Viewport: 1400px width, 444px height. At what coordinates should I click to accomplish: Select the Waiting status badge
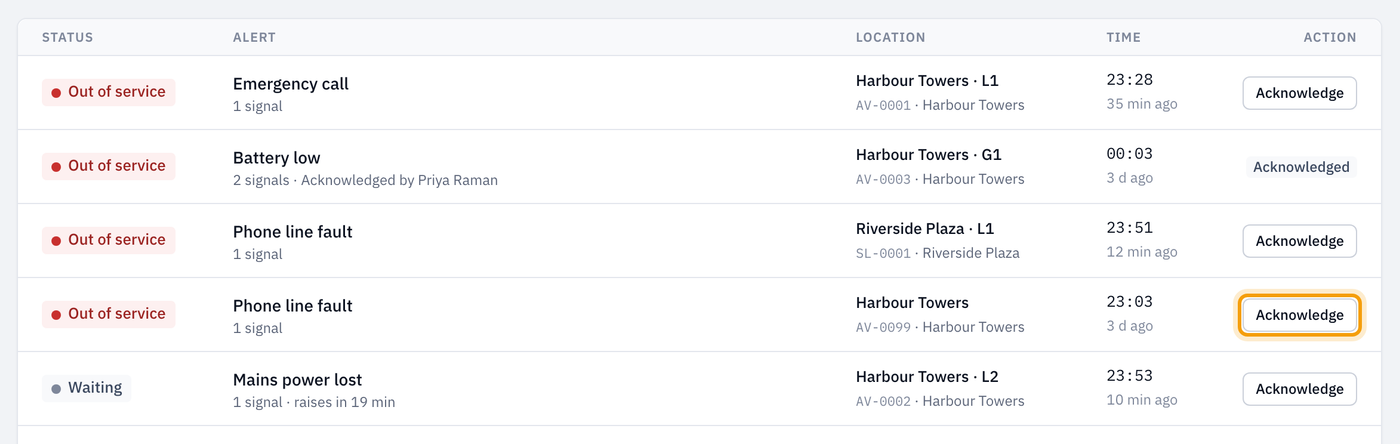(x=86, y=388)
